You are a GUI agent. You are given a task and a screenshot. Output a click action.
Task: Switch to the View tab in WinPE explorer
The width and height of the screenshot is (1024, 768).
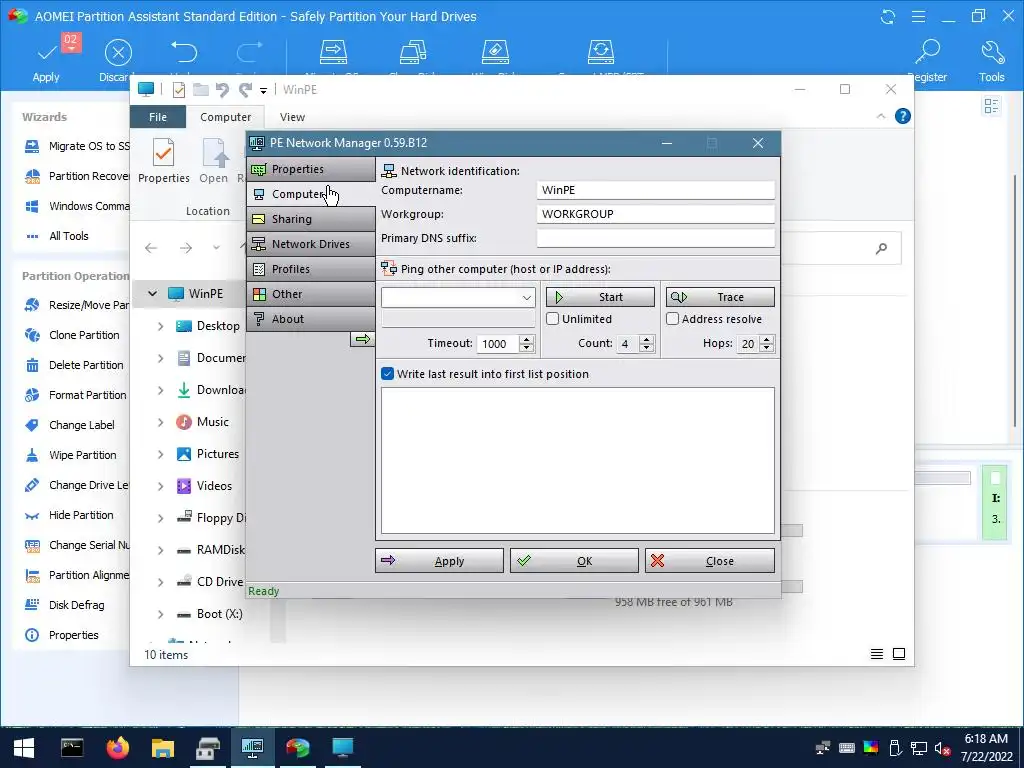pos(292,117)
